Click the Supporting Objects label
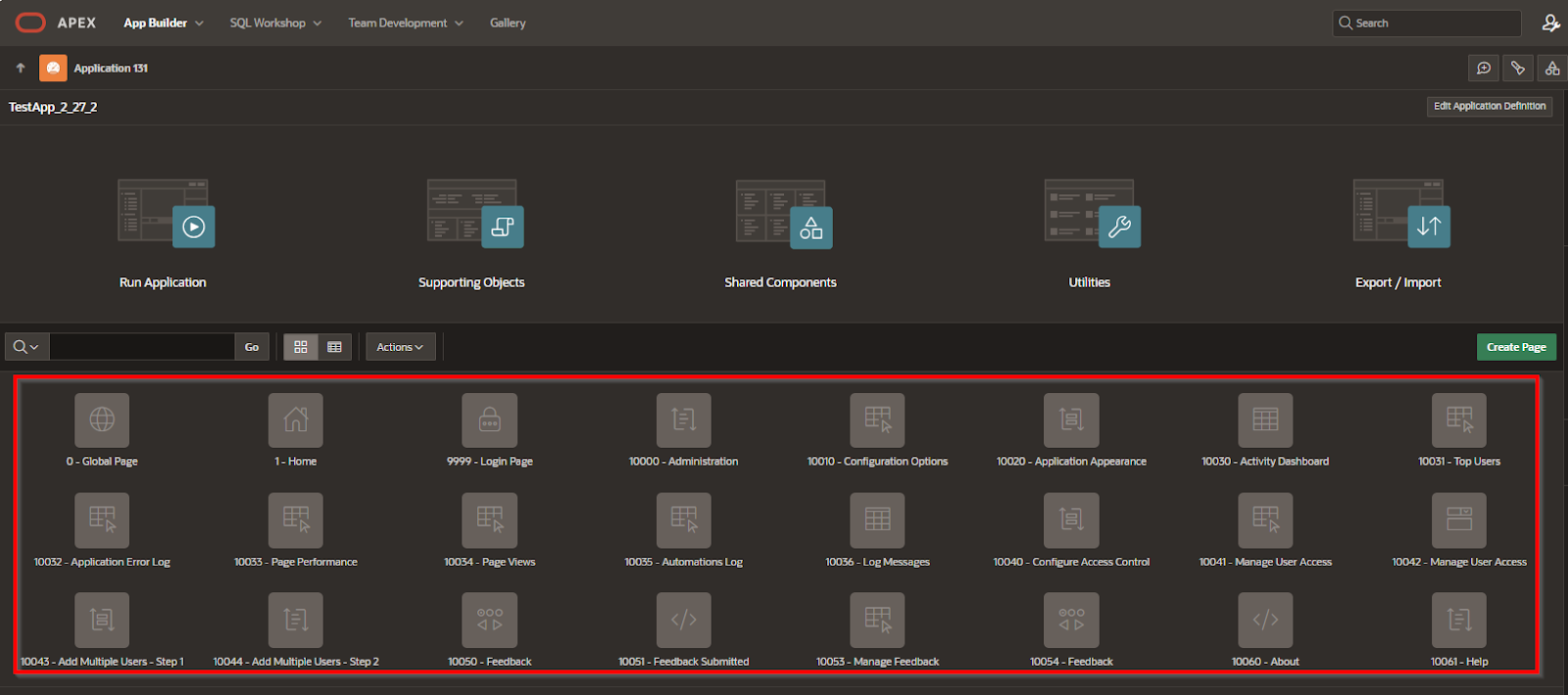Viewport: 1568px width, 695px height. pos(471,282)
